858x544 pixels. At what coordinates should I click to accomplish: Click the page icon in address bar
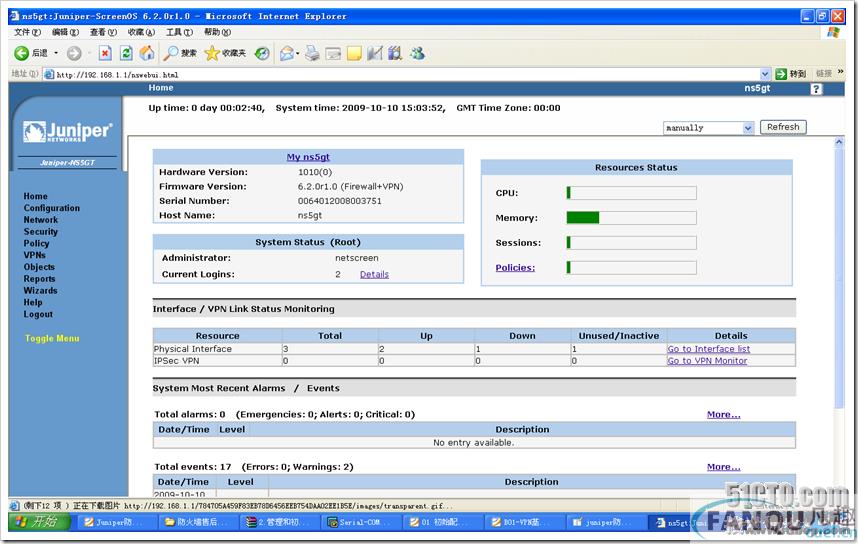pyautogui.click(x=49, y=74)
